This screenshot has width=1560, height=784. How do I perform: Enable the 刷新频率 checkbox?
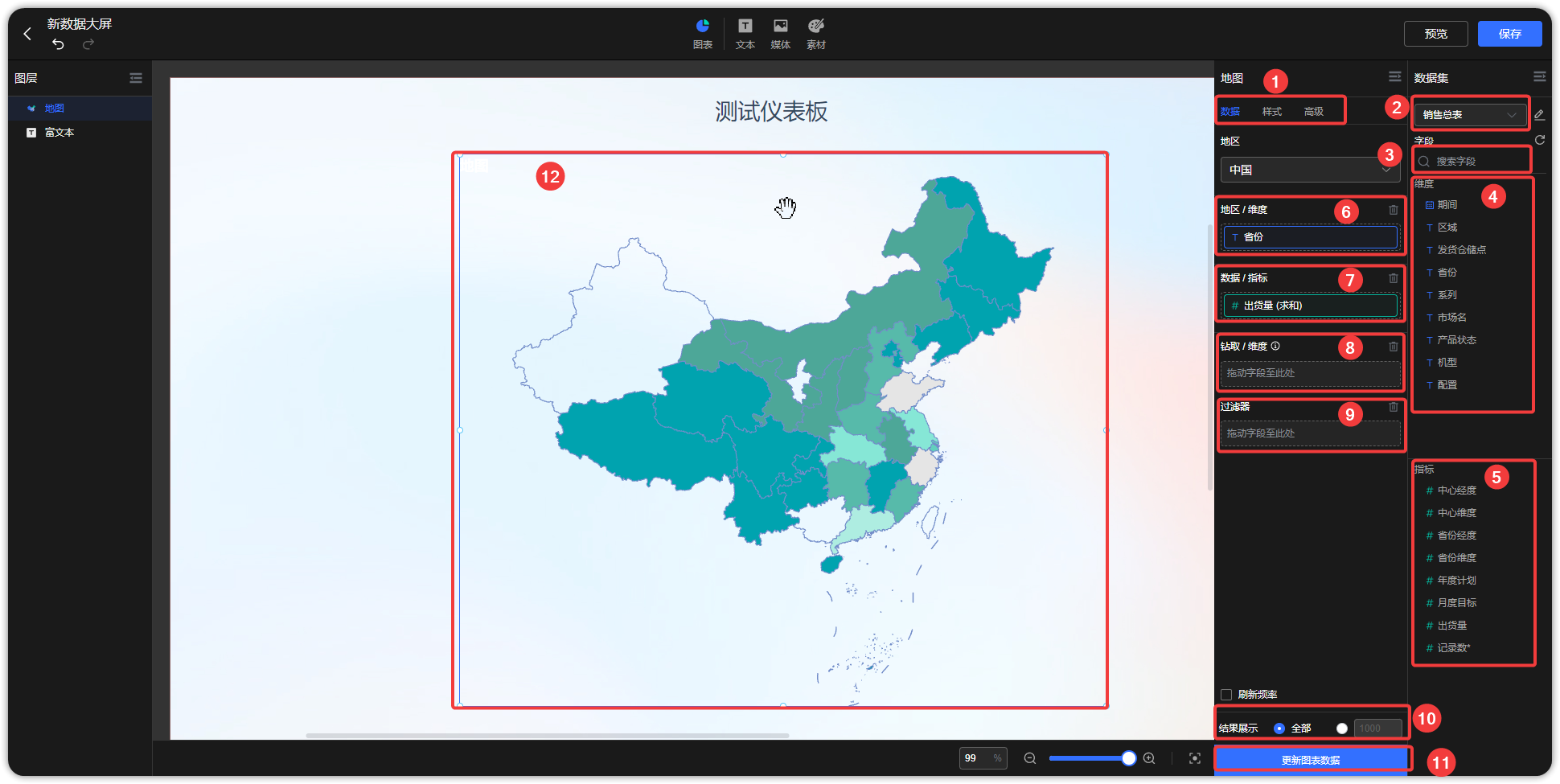1226,695
